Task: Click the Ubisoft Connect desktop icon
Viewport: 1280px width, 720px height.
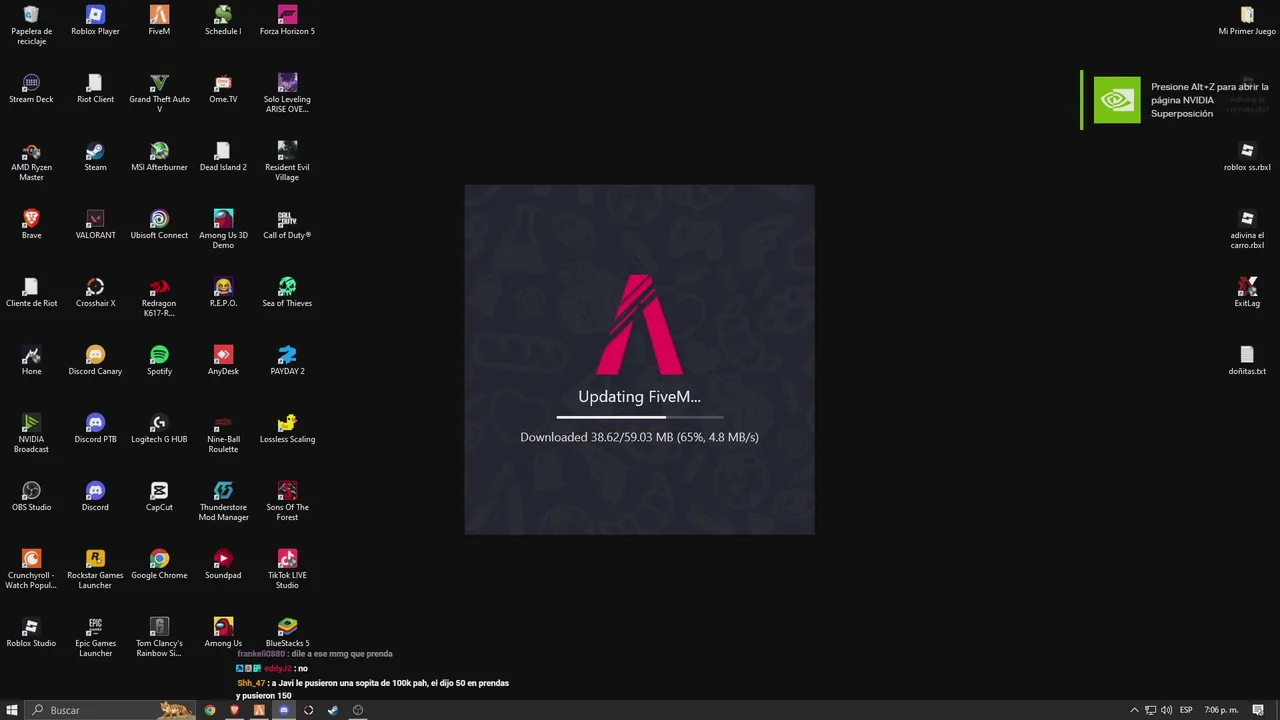Action: 159,224
